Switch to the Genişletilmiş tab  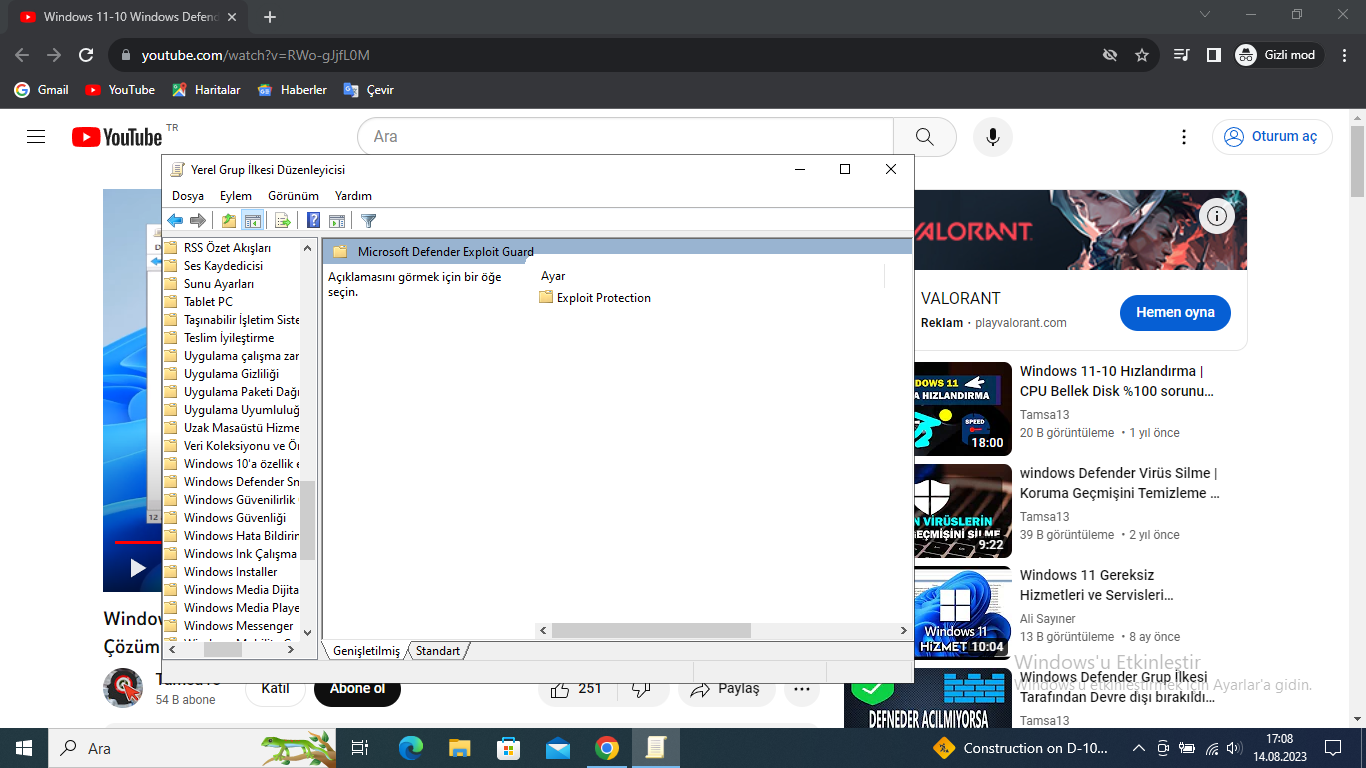[366, 651]
